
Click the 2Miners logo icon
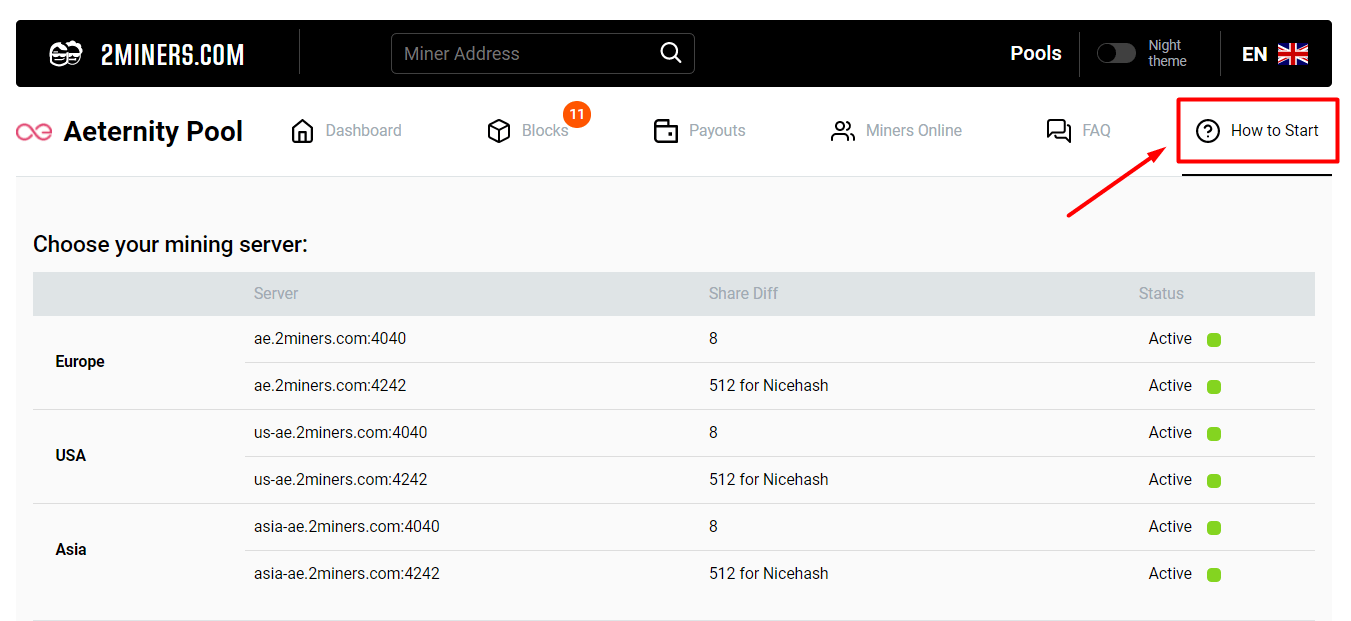(x=66, y=54)
